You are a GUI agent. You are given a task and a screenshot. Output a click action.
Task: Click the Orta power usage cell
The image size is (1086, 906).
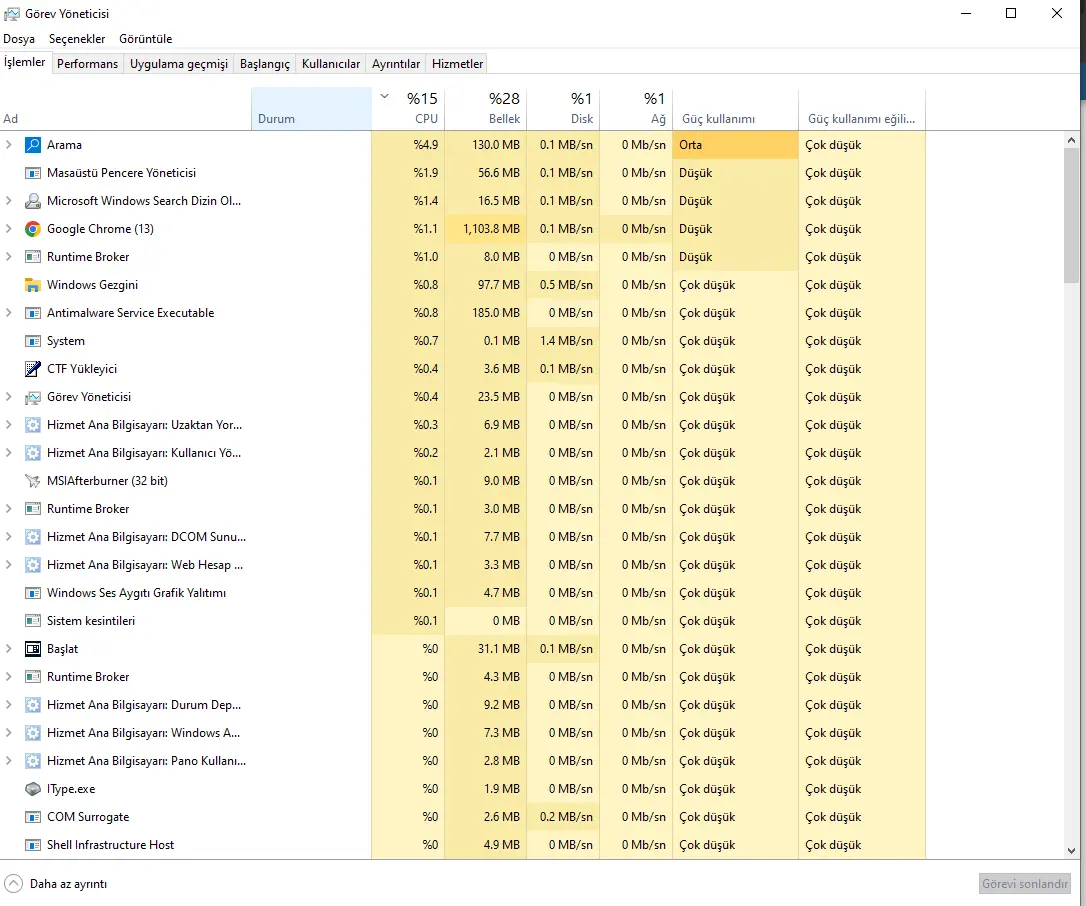736,145
